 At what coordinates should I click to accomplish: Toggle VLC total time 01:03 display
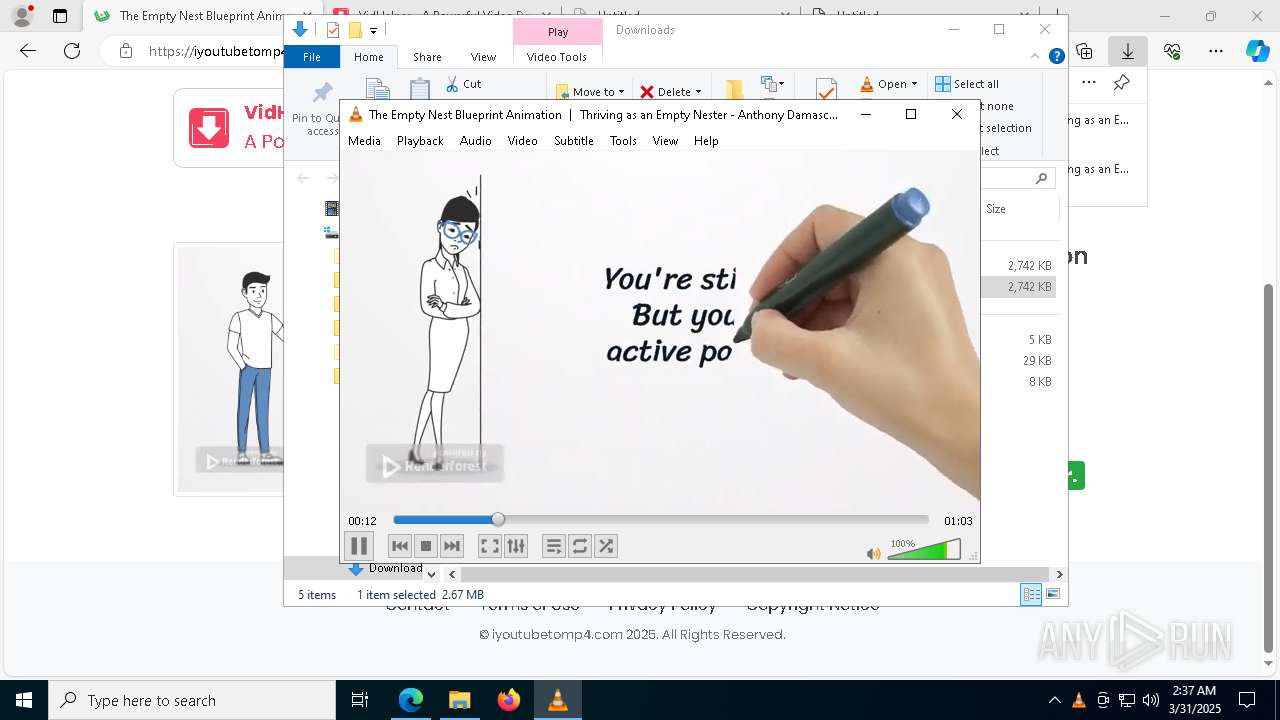click(958, 521)
